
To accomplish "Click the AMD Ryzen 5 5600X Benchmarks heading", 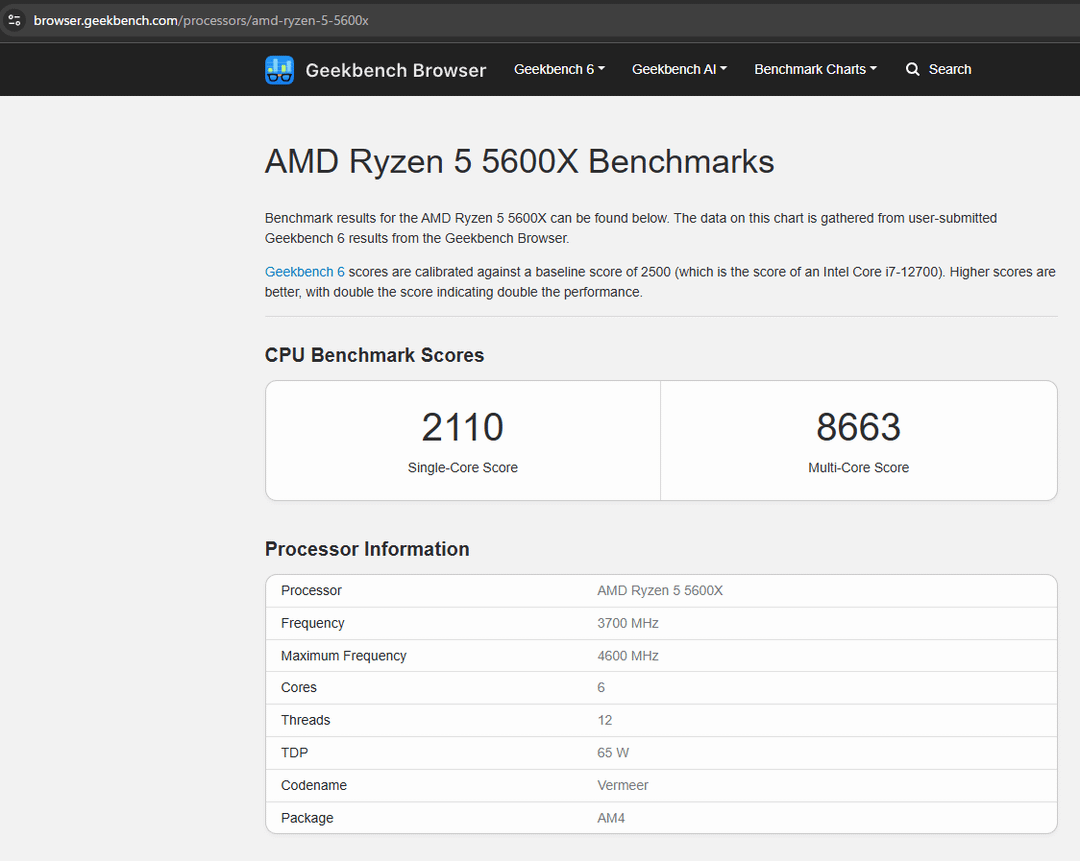I will pos(519,162).
